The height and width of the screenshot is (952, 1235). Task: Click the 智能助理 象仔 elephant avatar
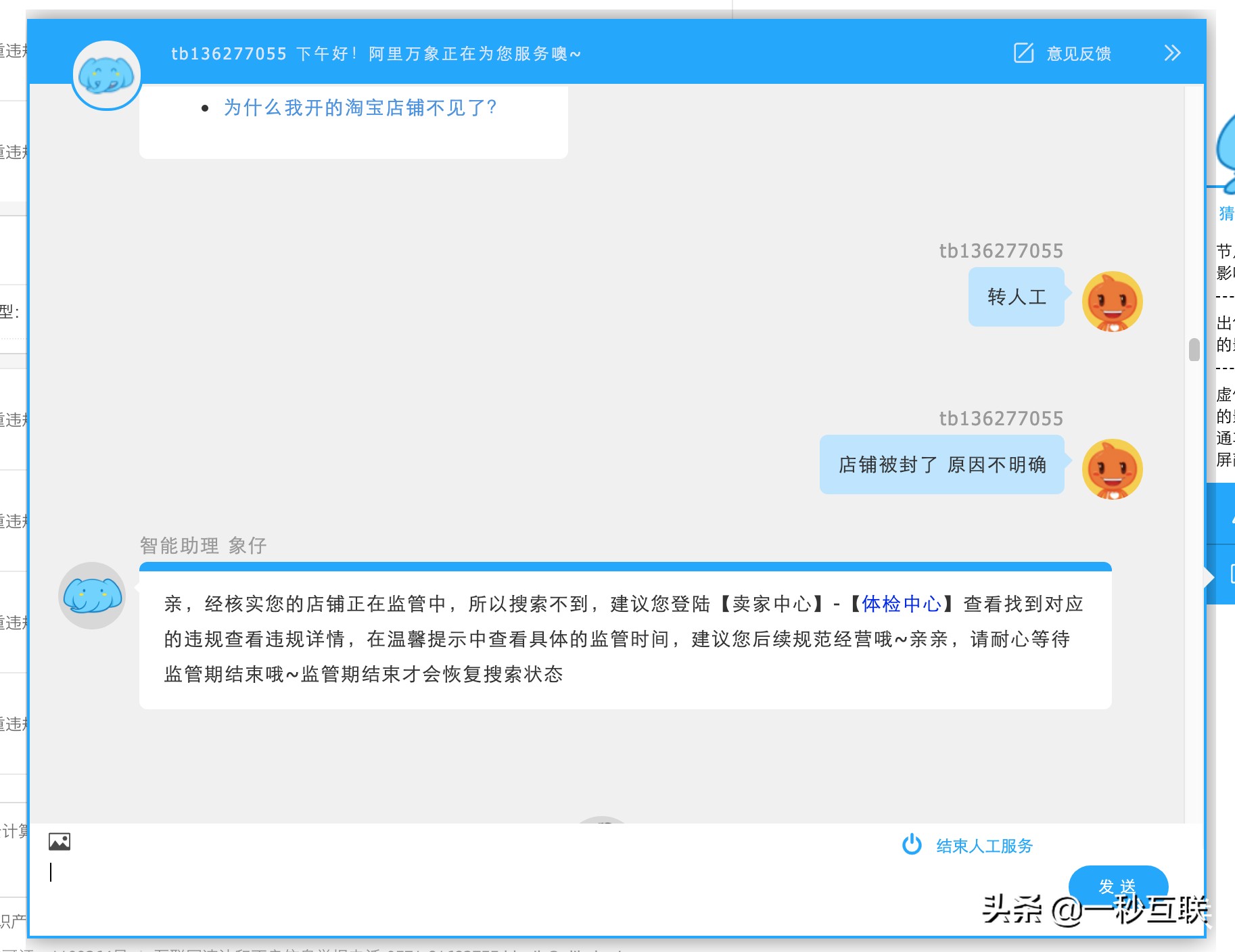click(x=92, y=596)
